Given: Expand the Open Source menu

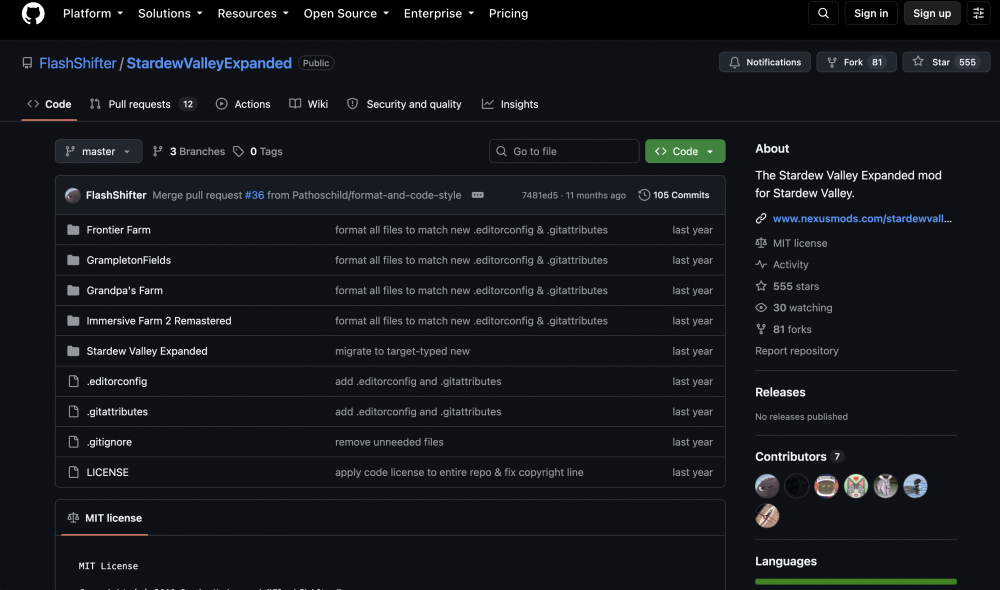Looking at the screenshot, I should point(346,13).
